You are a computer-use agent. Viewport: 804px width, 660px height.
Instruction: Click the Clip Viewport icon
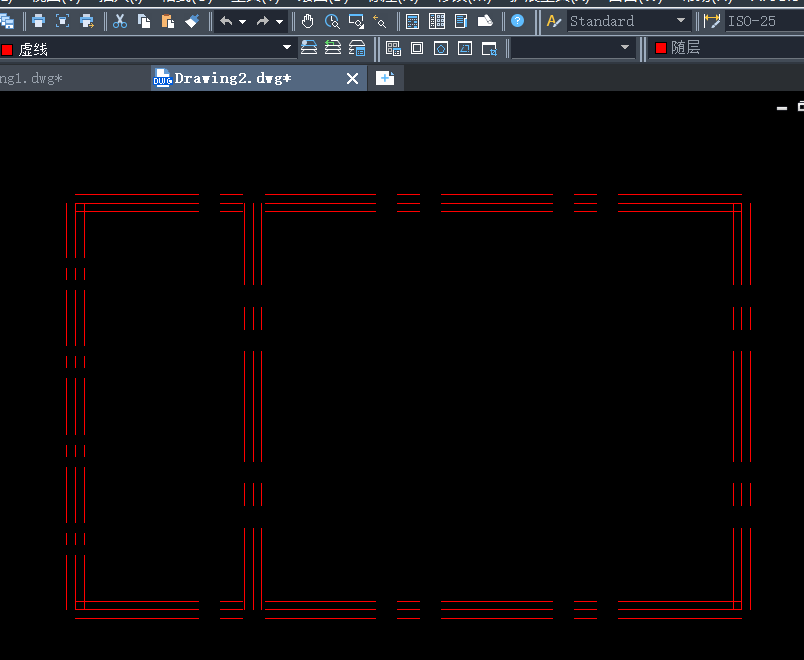[x=489, y=48]
